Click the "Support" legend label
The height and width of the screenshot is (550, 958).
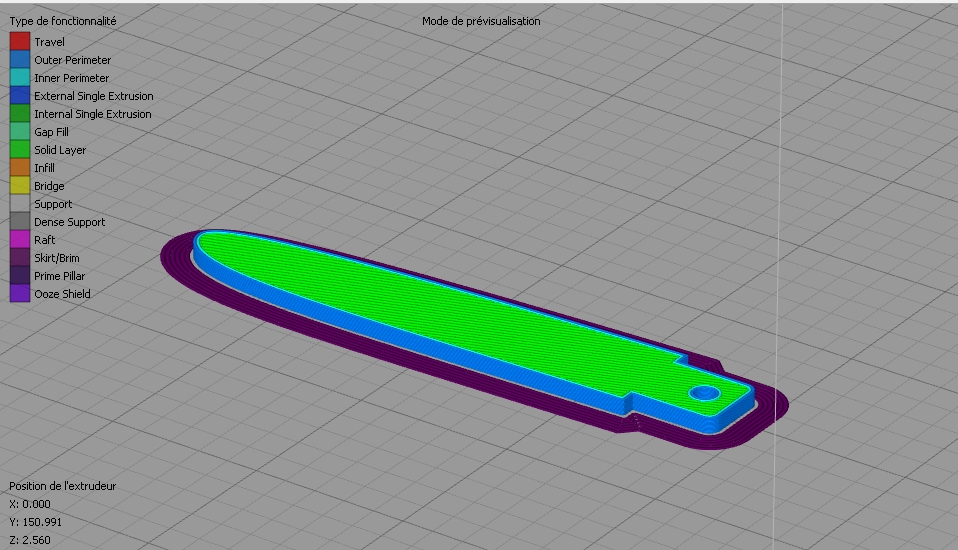53,204
